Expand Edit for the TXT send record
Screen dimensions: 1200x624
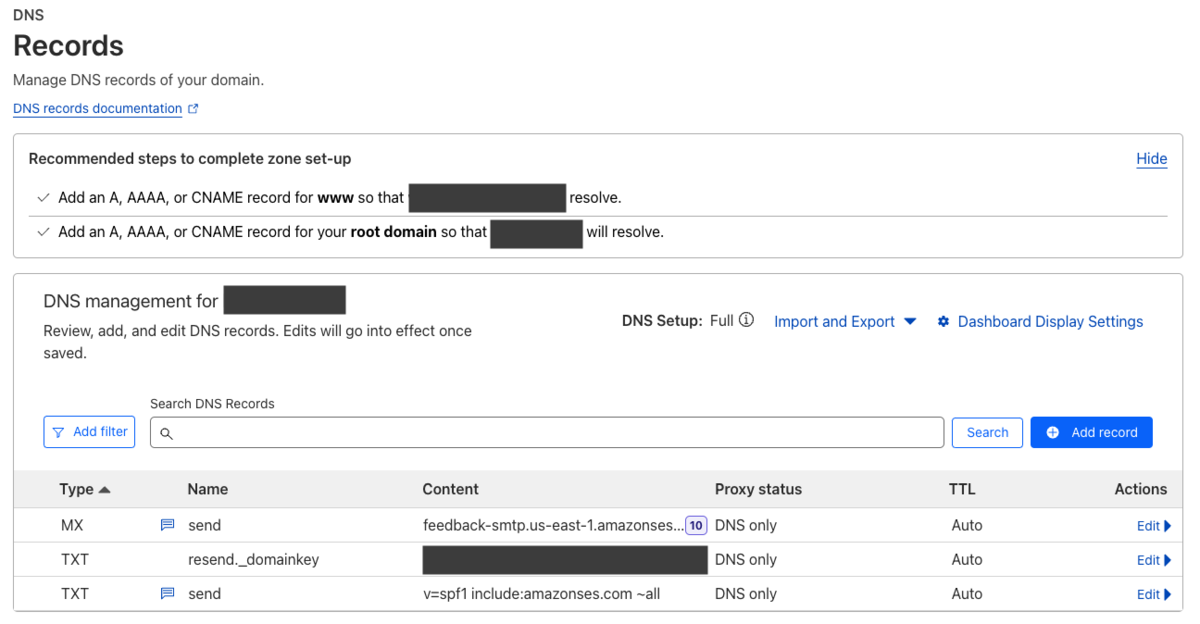pos(1153,594)
